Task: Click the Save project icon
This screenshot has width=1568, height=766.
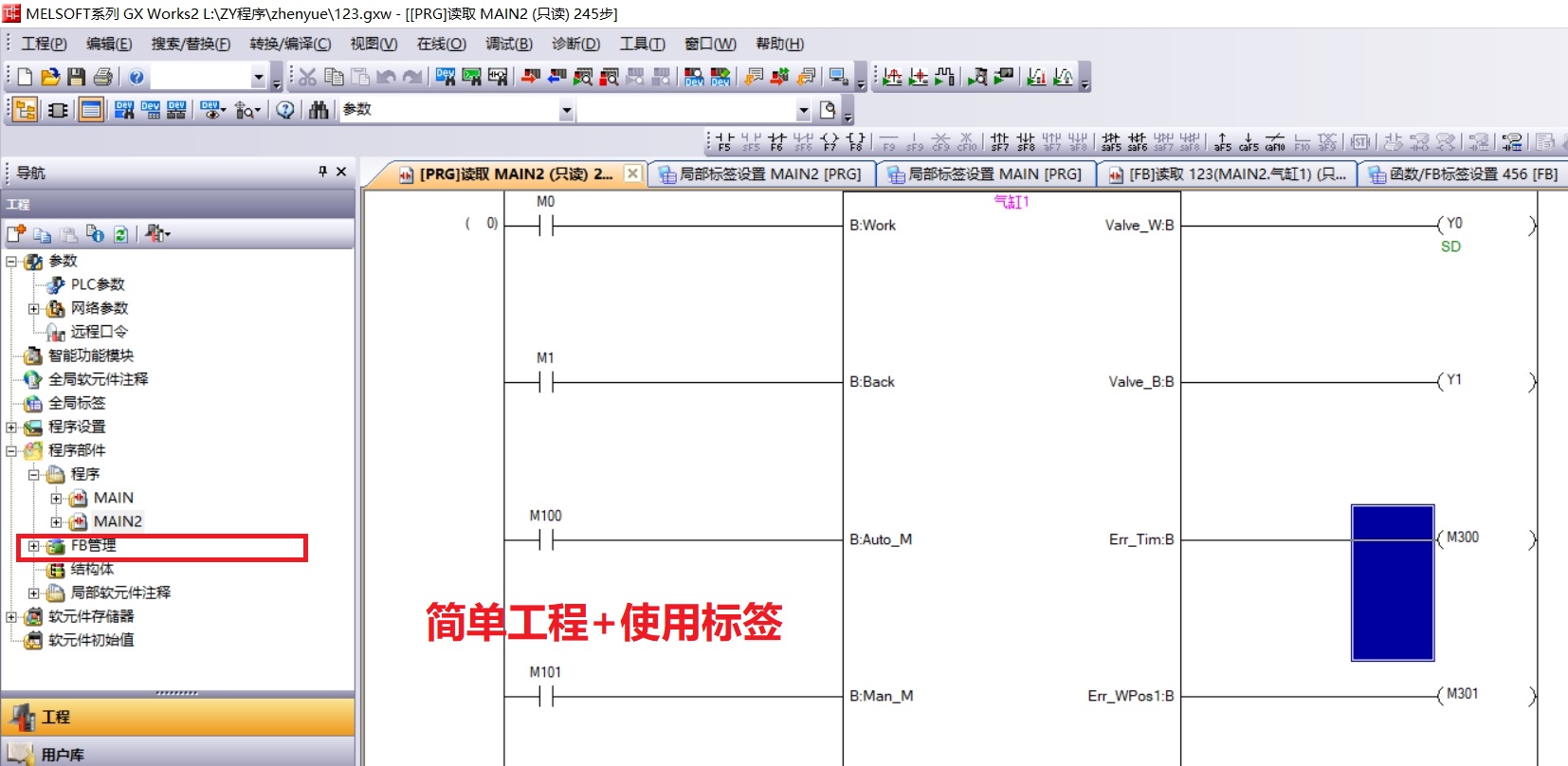Action: [77, 77]
